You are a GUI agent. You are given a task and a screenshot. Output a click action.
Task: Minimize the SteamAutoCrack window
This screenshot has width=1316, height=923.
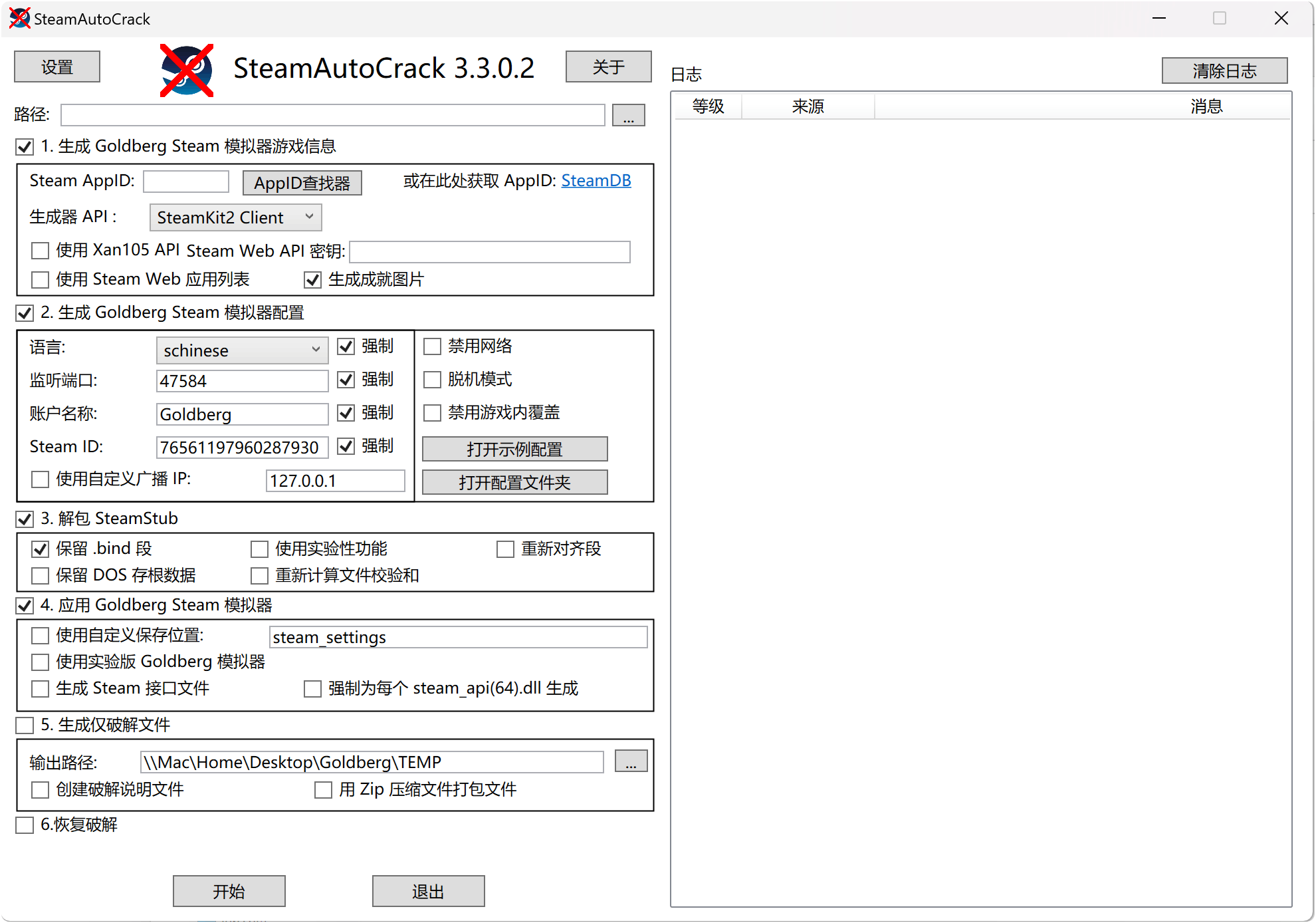coord(1159,19)
